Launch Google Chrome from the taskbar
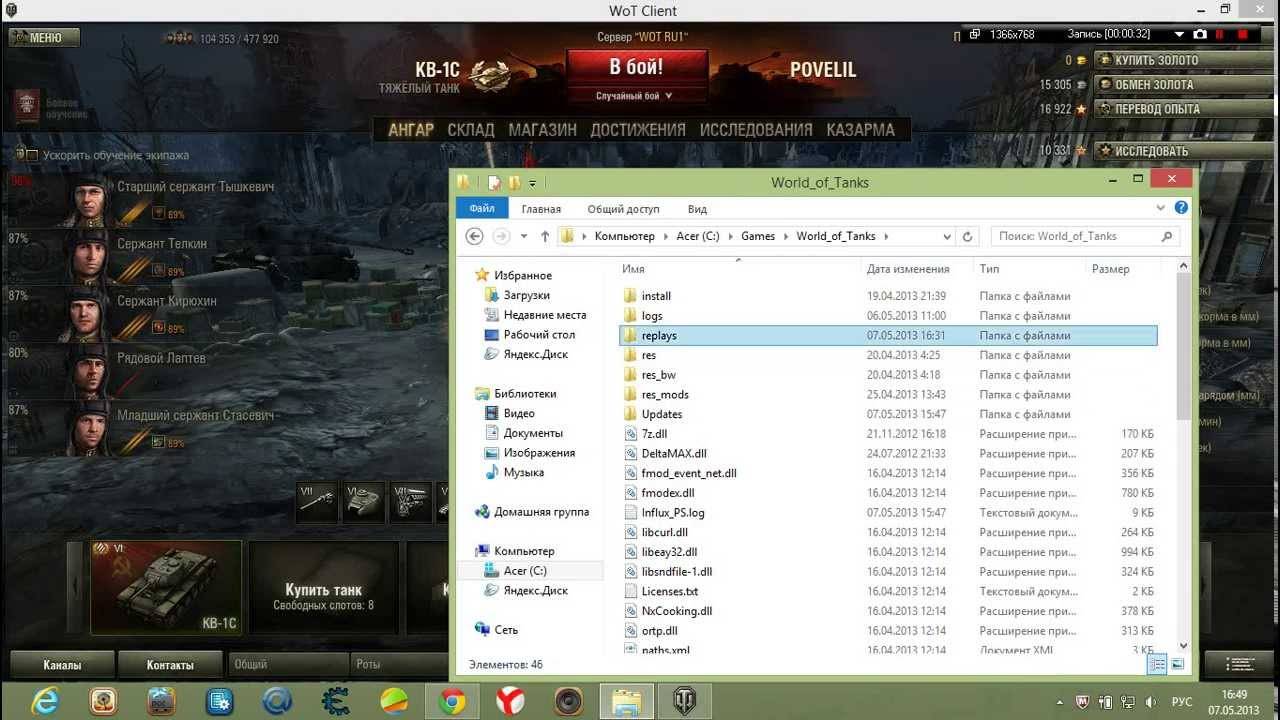This screenshot has width=1280, height=720. click(451, 700)
